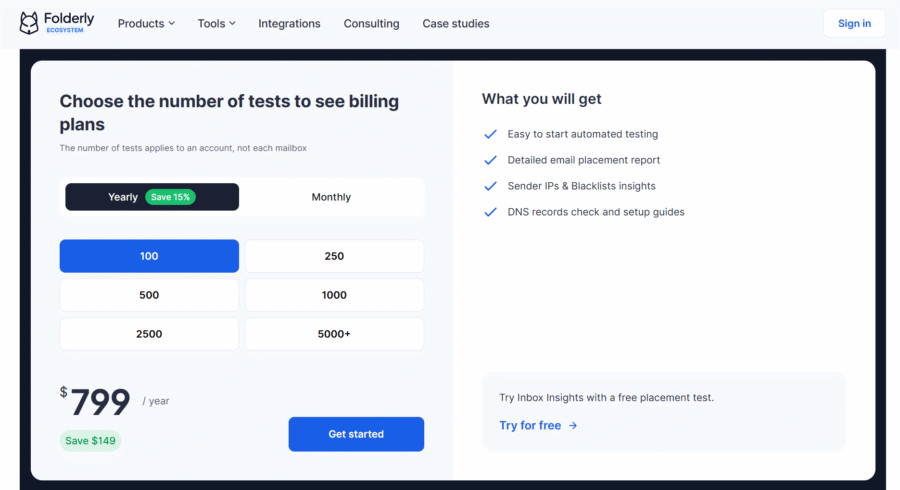Screen dimensions: 900x490
Task: Switch billing to Yearly
Action: click(x=152, y=197)
